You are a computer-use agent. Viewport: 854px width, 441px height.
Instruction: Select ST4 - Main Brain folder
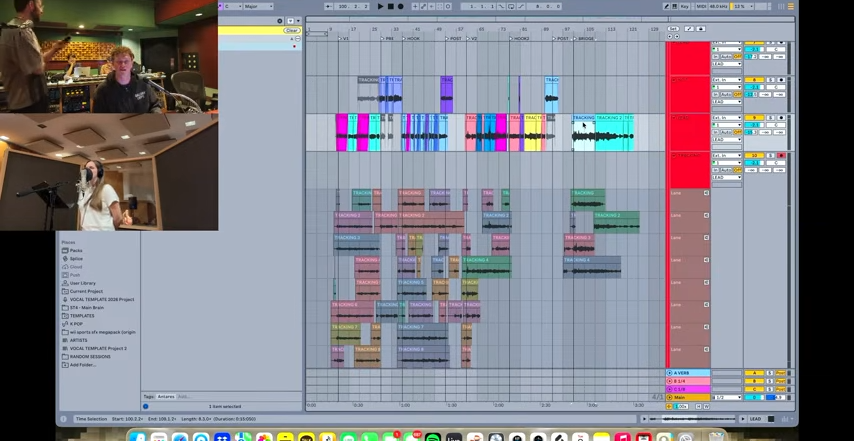pos(87,308)
